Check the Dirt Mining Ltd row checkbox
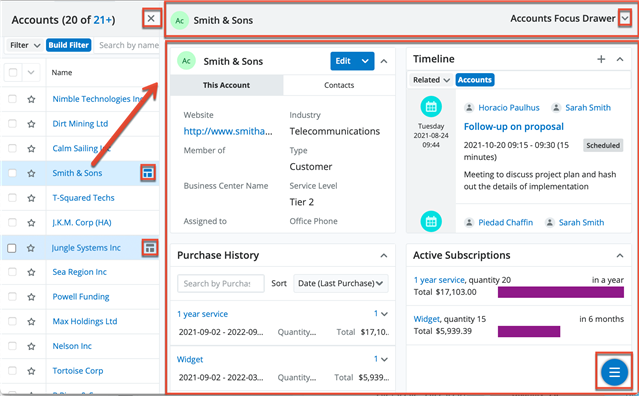The height and width of the screenshot is (396, 639). (13, 123)
